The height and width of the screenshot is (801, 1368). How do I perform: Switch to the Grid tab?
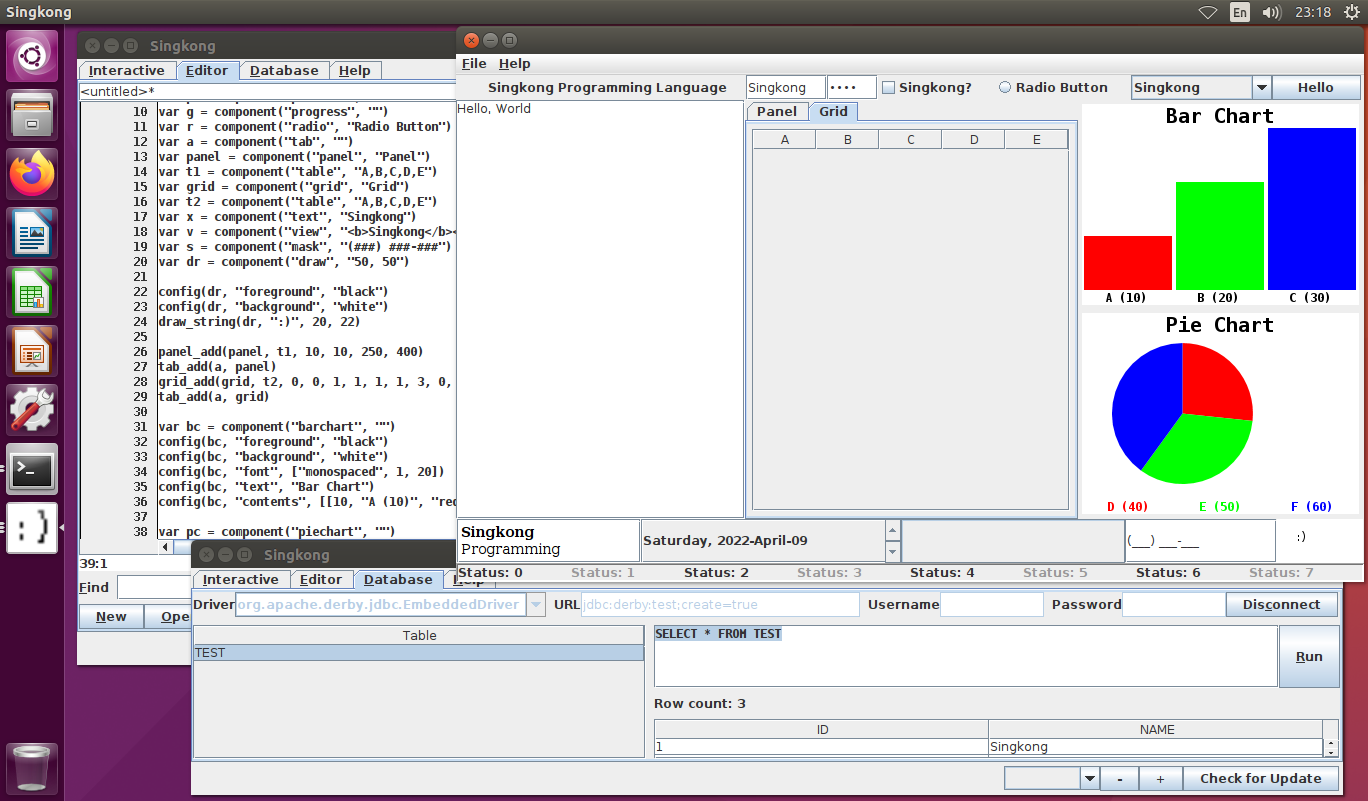coord(833,112)
